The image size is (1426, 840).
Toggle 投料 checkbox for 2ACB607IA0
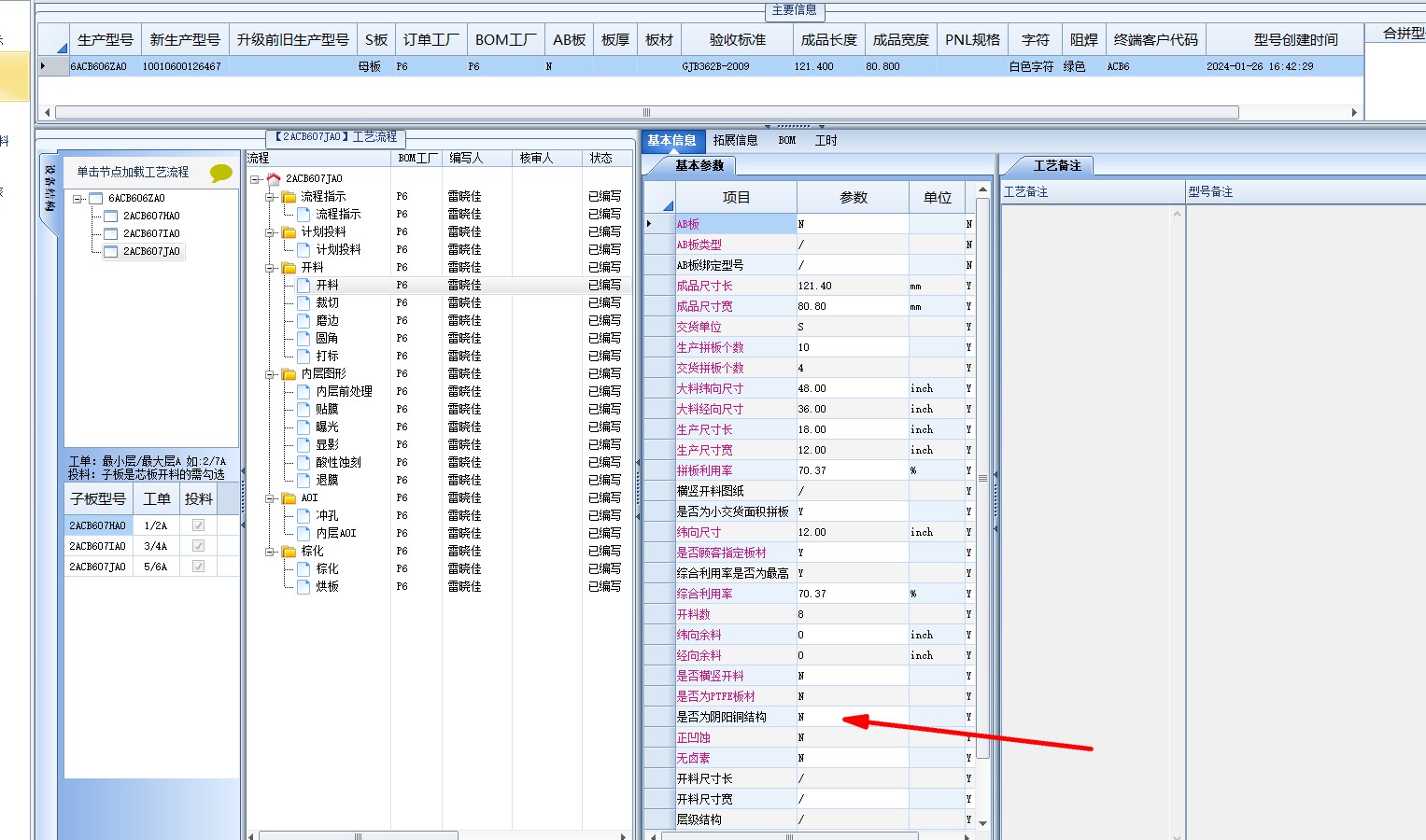coord(198,546)
